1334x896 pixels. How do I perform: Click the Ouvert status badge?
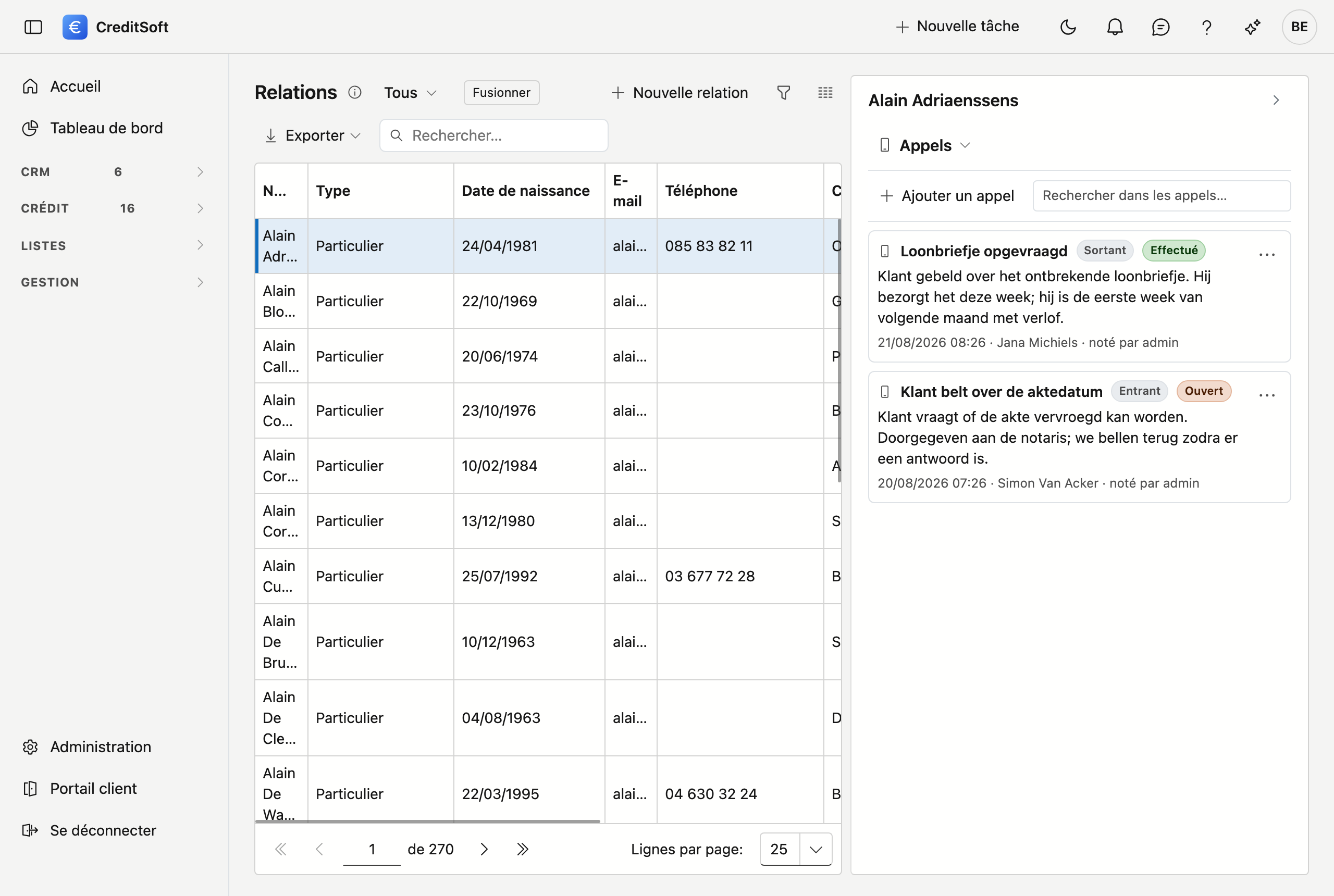click(1203, 391)
